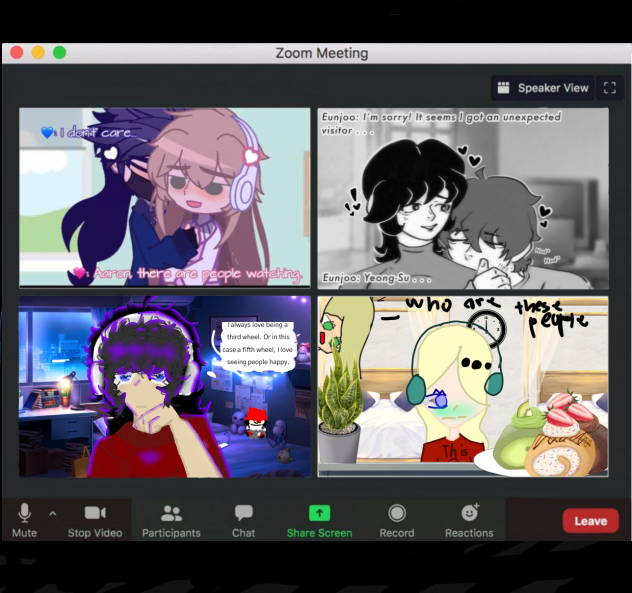Viewport: 632px width, 593px height.
Task: Open the Reactions emoji menu
Action: tap(469, 520)
